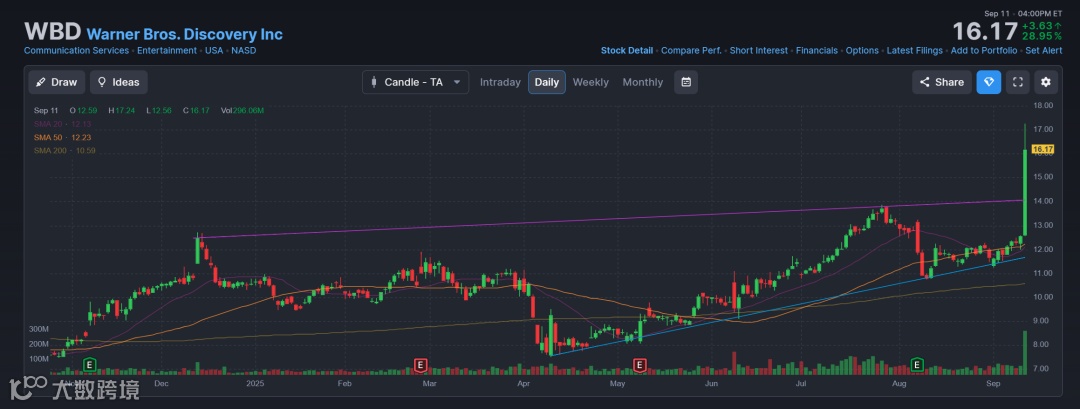This screenshot has width=1080, height=409.
Task: Share the chart
Action: [942, 82]
